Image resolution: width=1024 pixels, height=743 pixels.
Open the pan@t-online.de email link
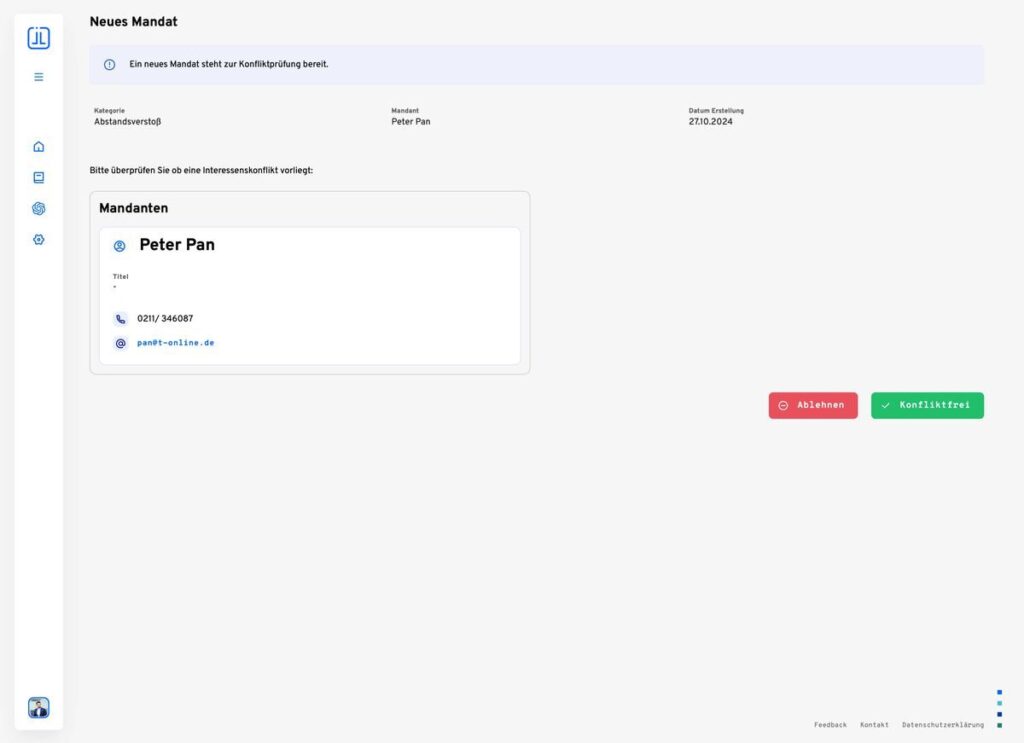(x=176, y=343)
